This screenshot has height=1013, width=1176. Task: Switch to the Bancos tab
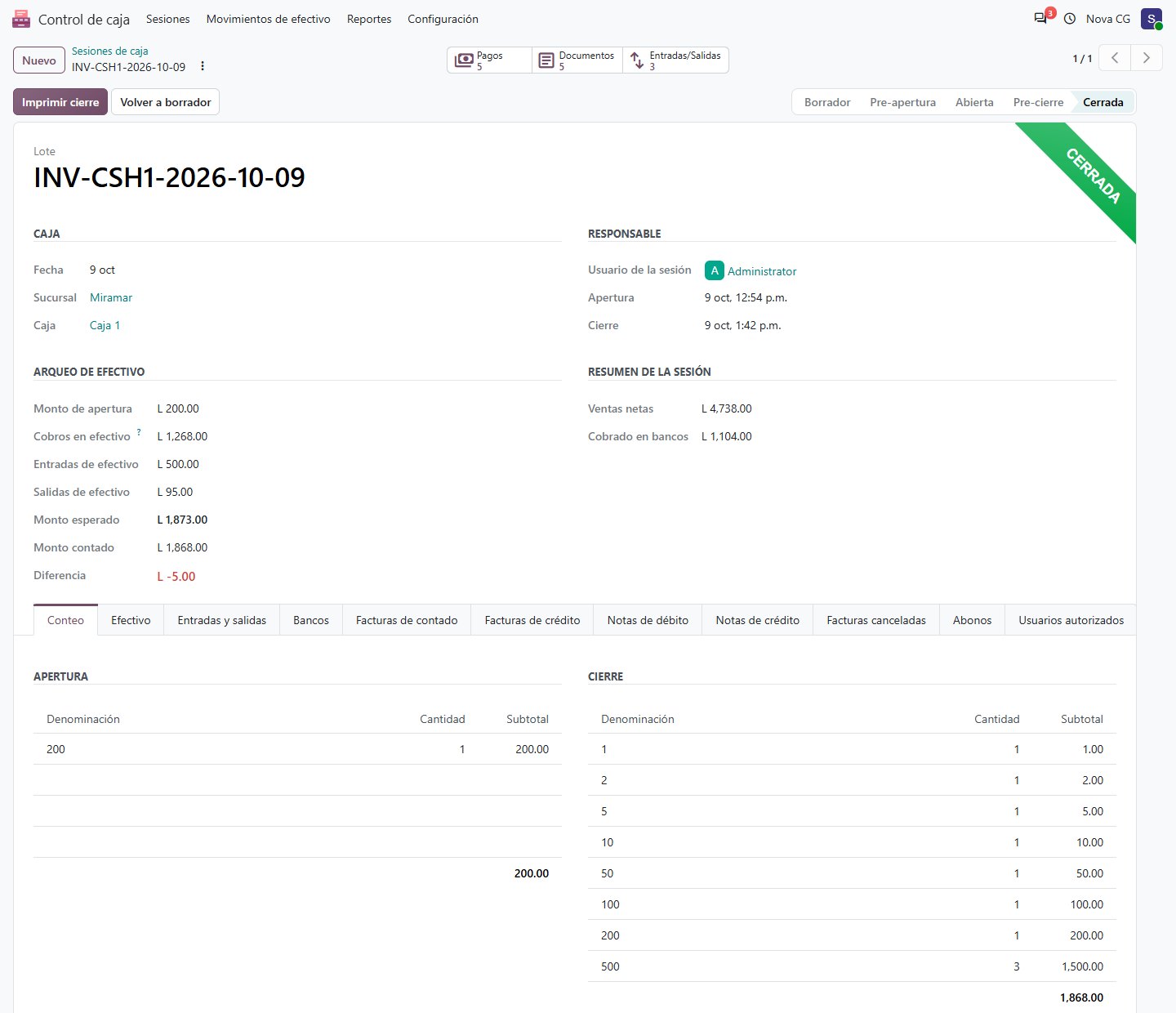(311, 620)
